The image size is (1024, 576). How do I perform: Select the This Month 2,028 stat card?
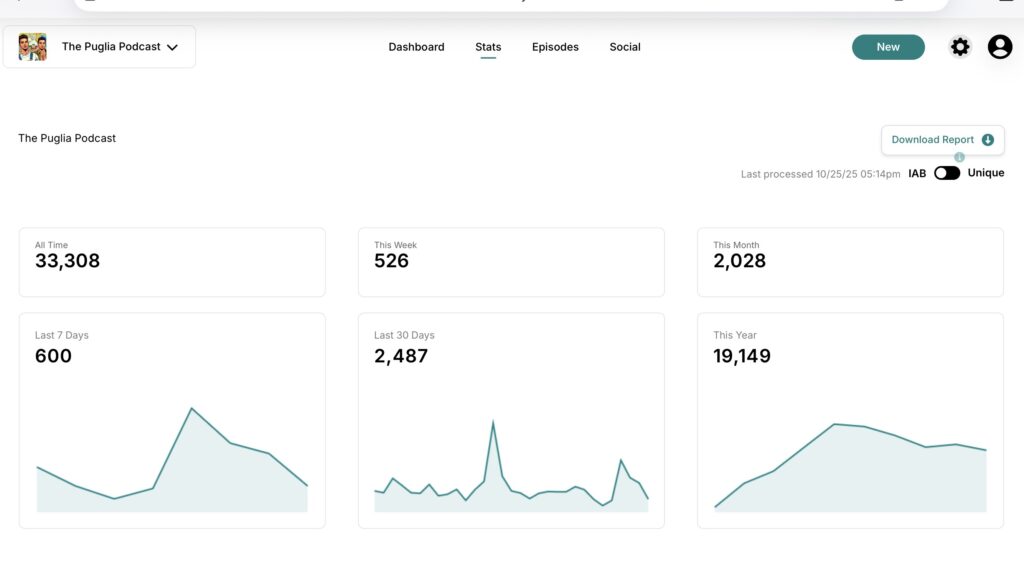click(x=850, y=262)
